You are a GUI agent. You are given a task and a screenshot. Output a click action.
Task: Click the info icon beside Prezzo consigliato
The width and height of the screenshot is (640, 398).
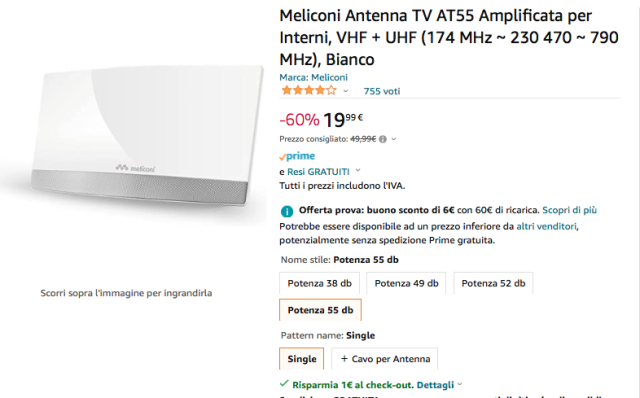(x=382, y=139)
